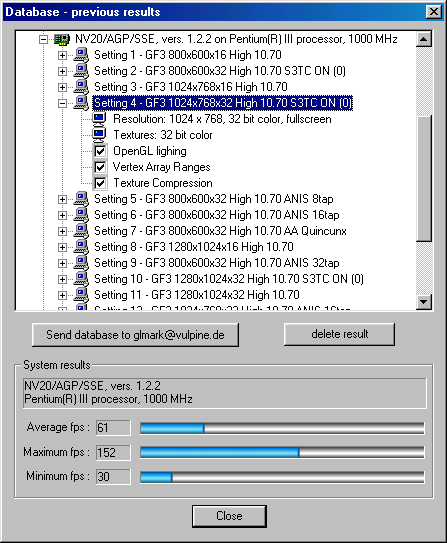Click the computer icon for Setting 7
Viewport: 447px width, 543px height.
(81, 231)
